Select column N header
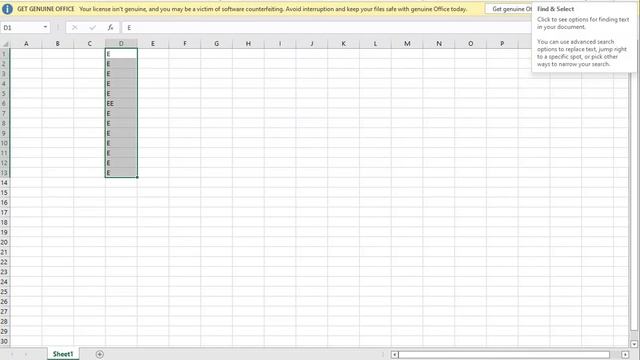640x360 pixels. [439, 44]
